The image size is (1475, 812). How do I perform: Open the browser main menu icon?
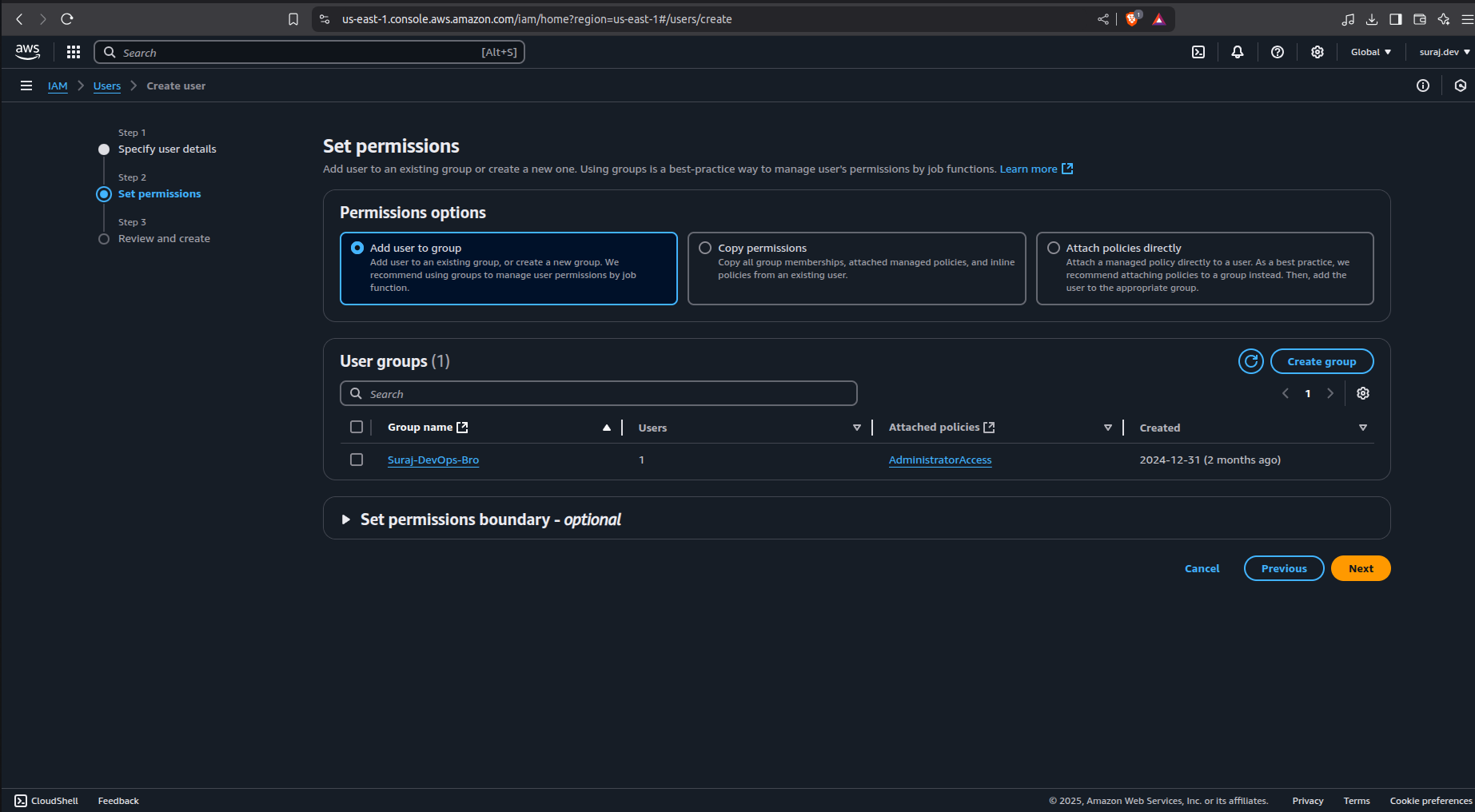[x=1467, y=19]
